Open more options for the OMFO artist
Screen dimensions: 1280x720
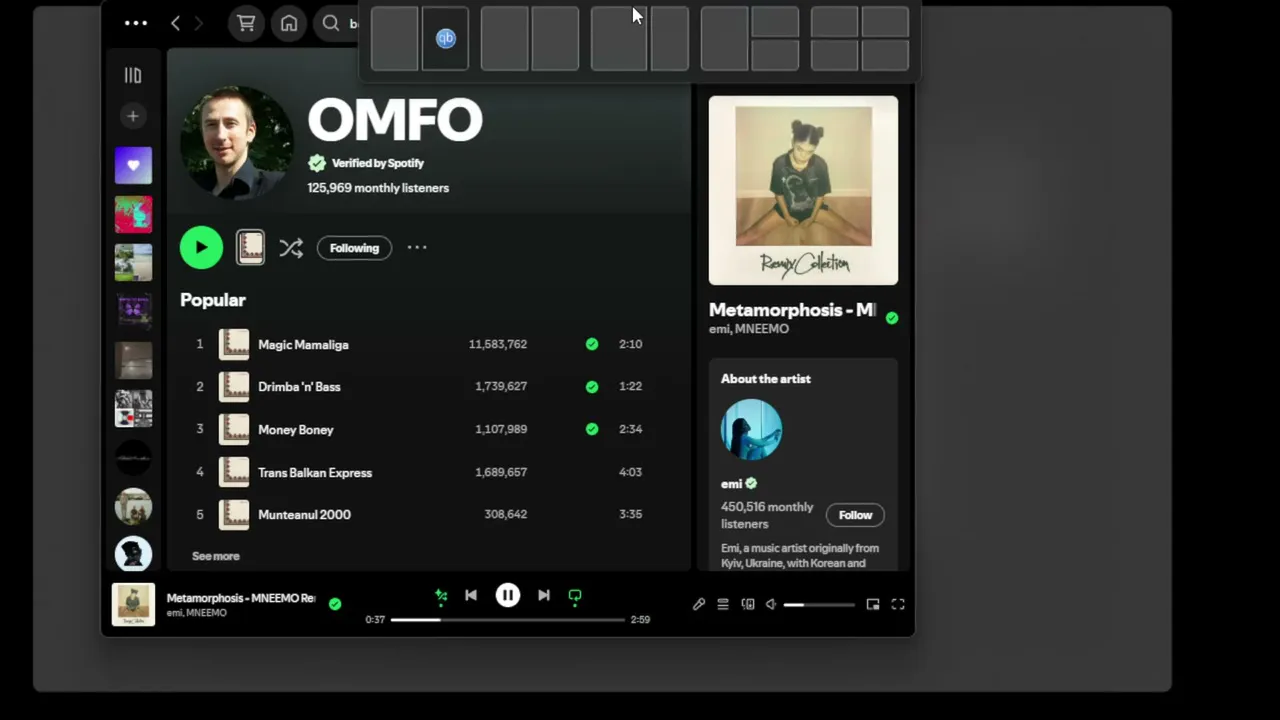coord(417,248)
